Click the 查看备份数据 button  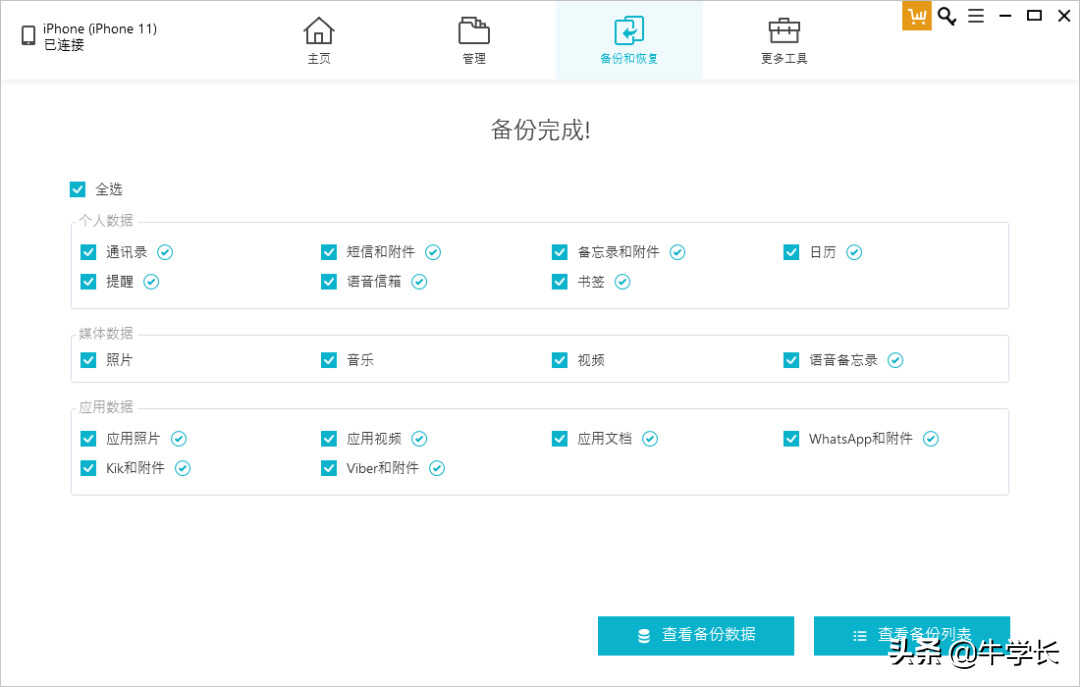[696, 635]
